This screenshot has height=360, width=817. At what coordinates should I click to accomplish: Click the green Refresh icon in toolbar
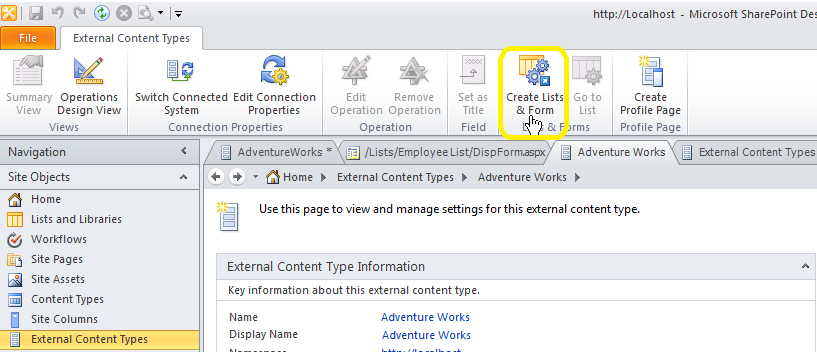pos(102,13)
